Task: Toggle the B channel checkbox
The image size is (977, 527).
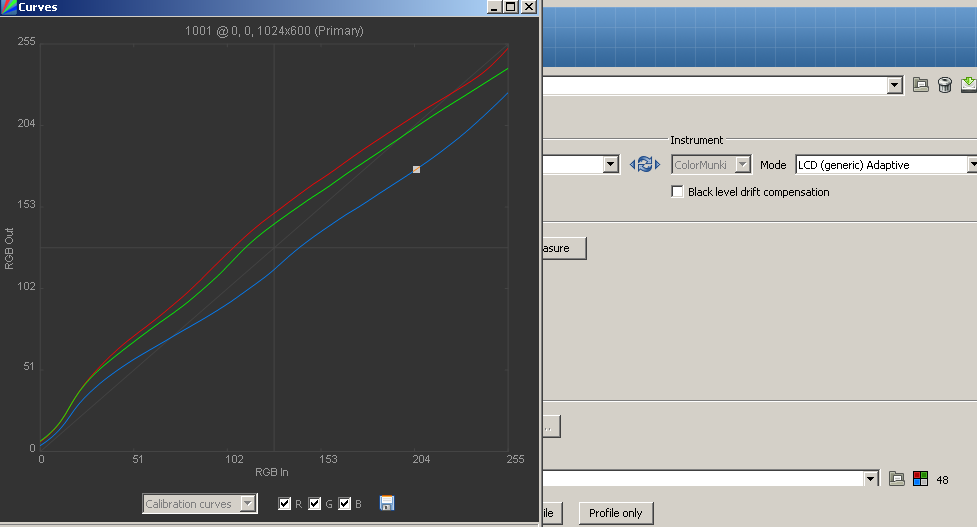Action: click(345, 503)
